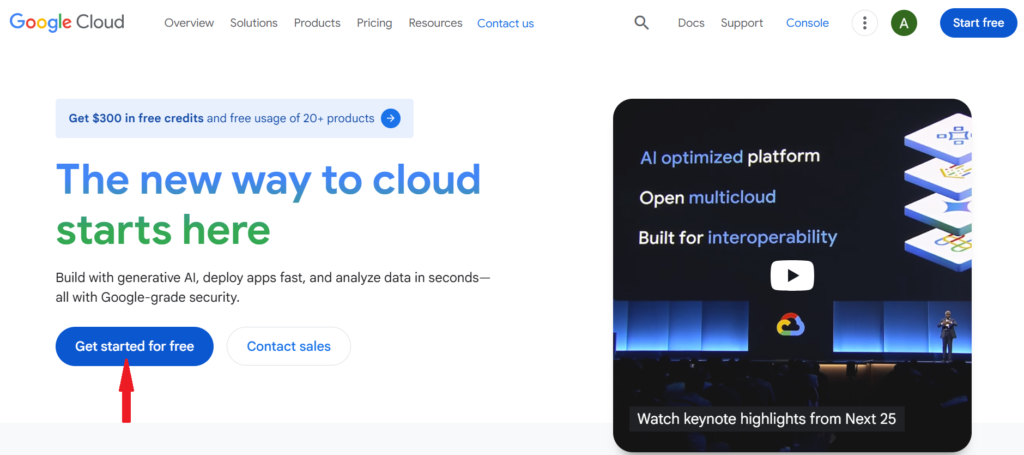Expand the Products menu

[x=317, y=23]
